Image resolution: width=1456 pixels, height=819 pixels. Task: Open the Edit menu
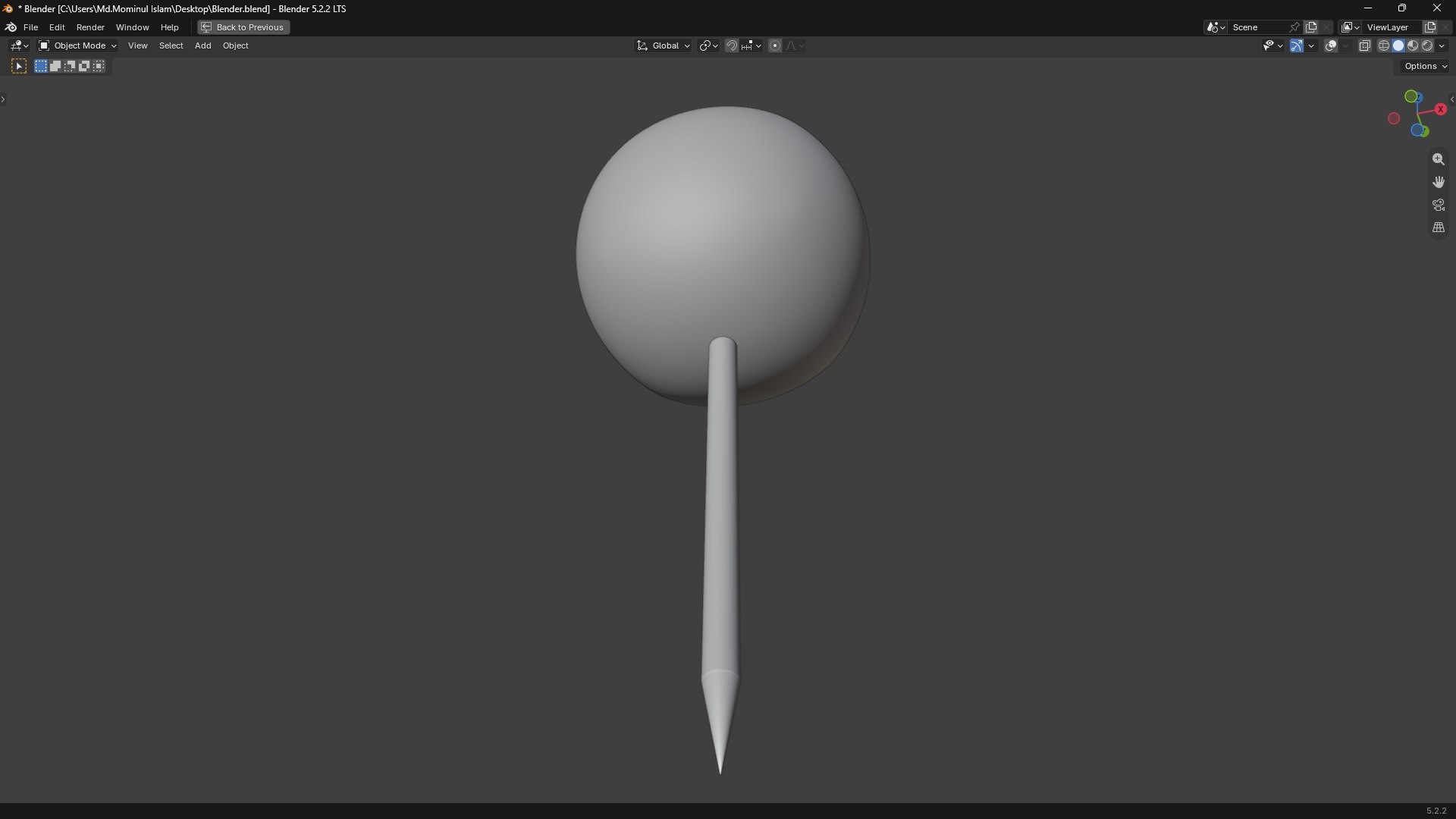point(57,27)
